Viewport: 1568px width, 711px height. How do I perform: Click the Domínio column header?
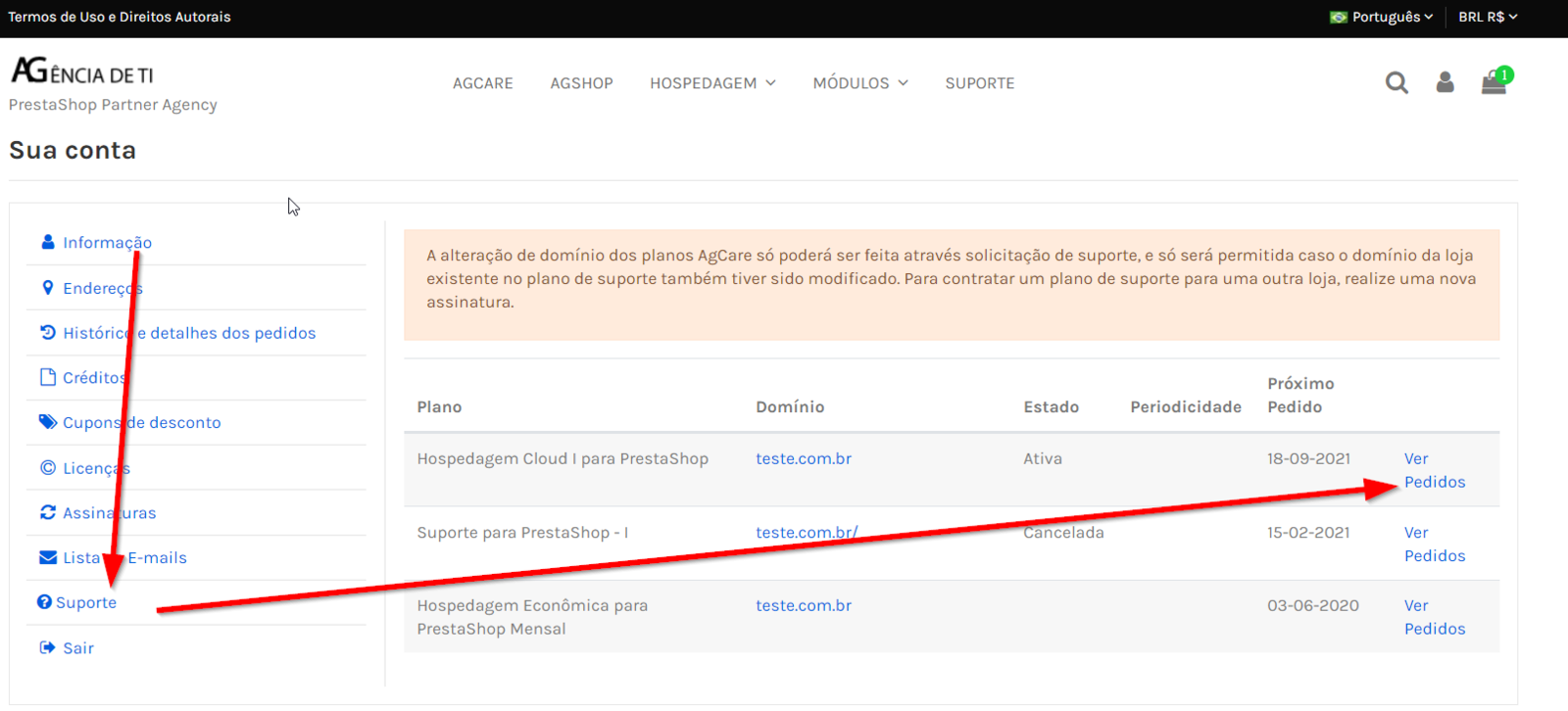point(790,406)
